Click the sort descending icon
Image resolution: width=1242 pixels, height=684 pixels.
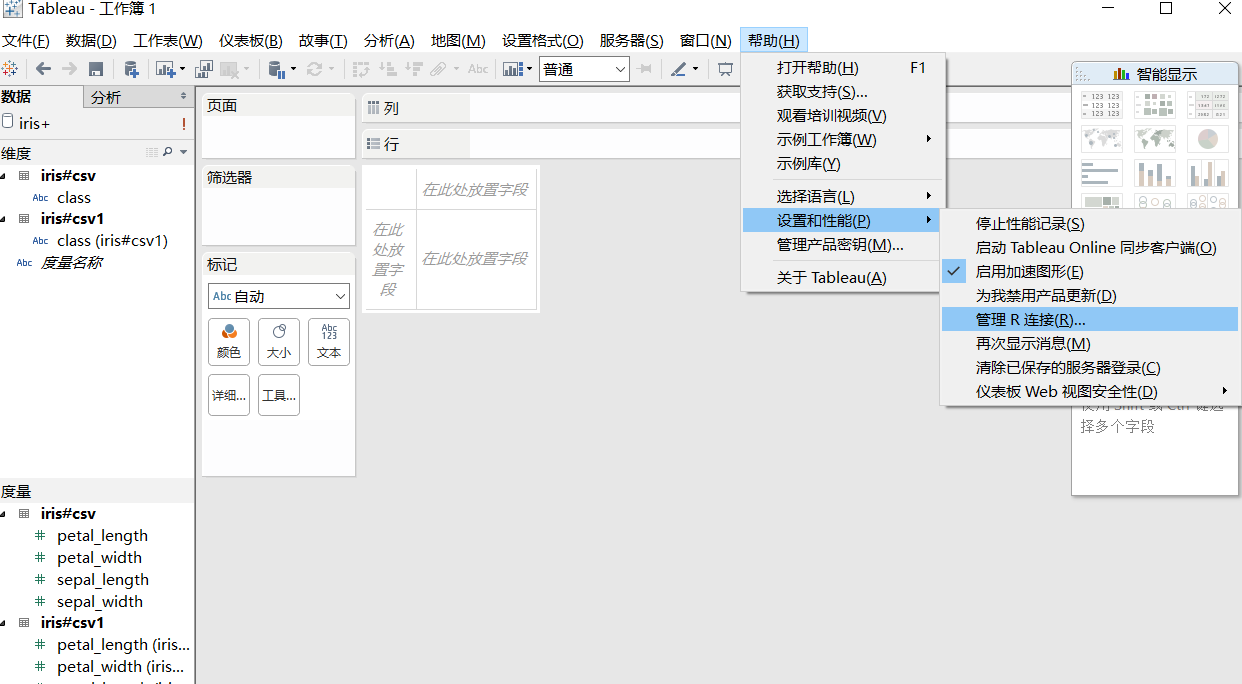[x=413, y=69]
